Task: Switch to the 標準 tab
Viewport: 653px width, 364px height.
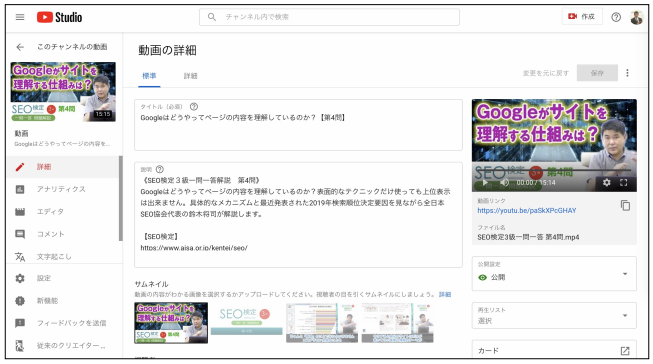Action: click(x=149, y=76)
